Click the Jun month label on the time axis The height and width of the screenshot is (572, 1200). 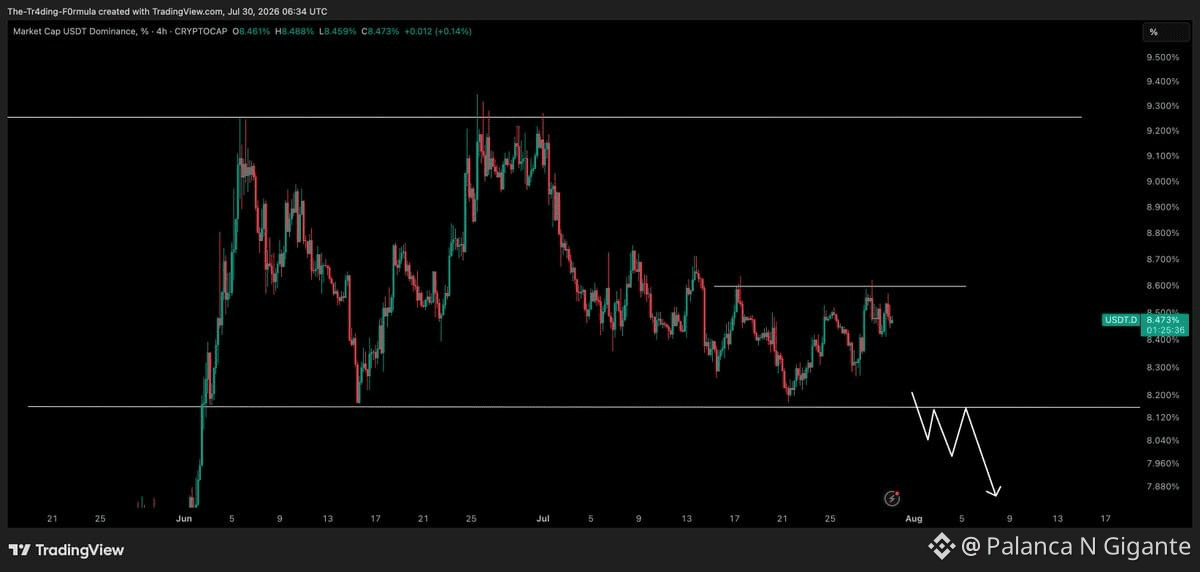coord(183,519)
